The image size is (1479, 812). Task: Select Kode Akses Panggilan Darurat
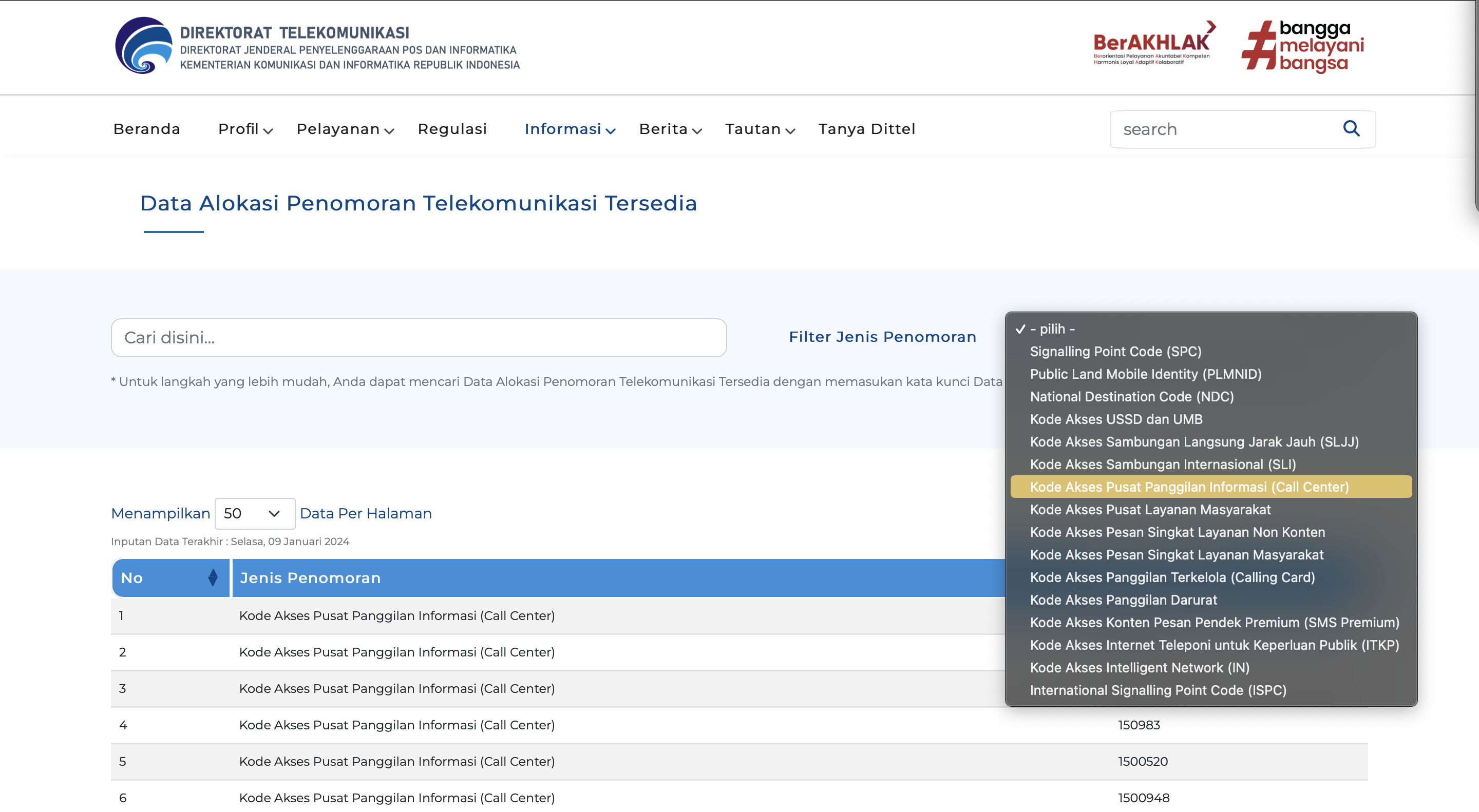click(1211, 600)
